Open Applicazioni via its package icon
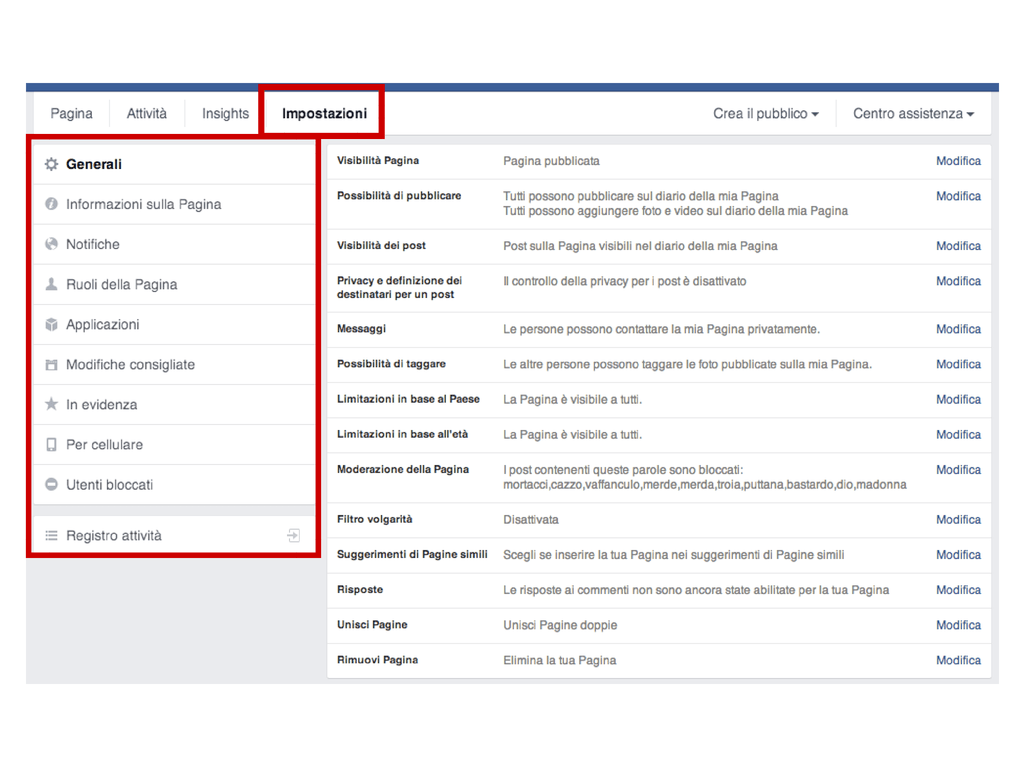 (51, 324)
